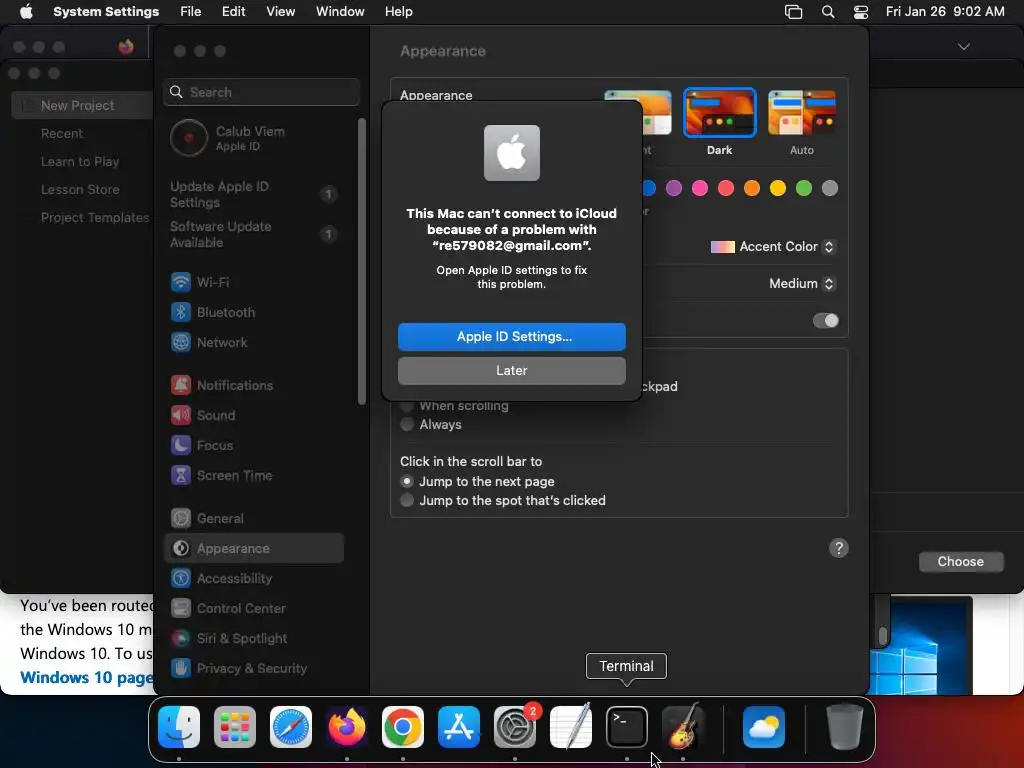Launch Google Chrome from the Dock

tap(403, 727)
